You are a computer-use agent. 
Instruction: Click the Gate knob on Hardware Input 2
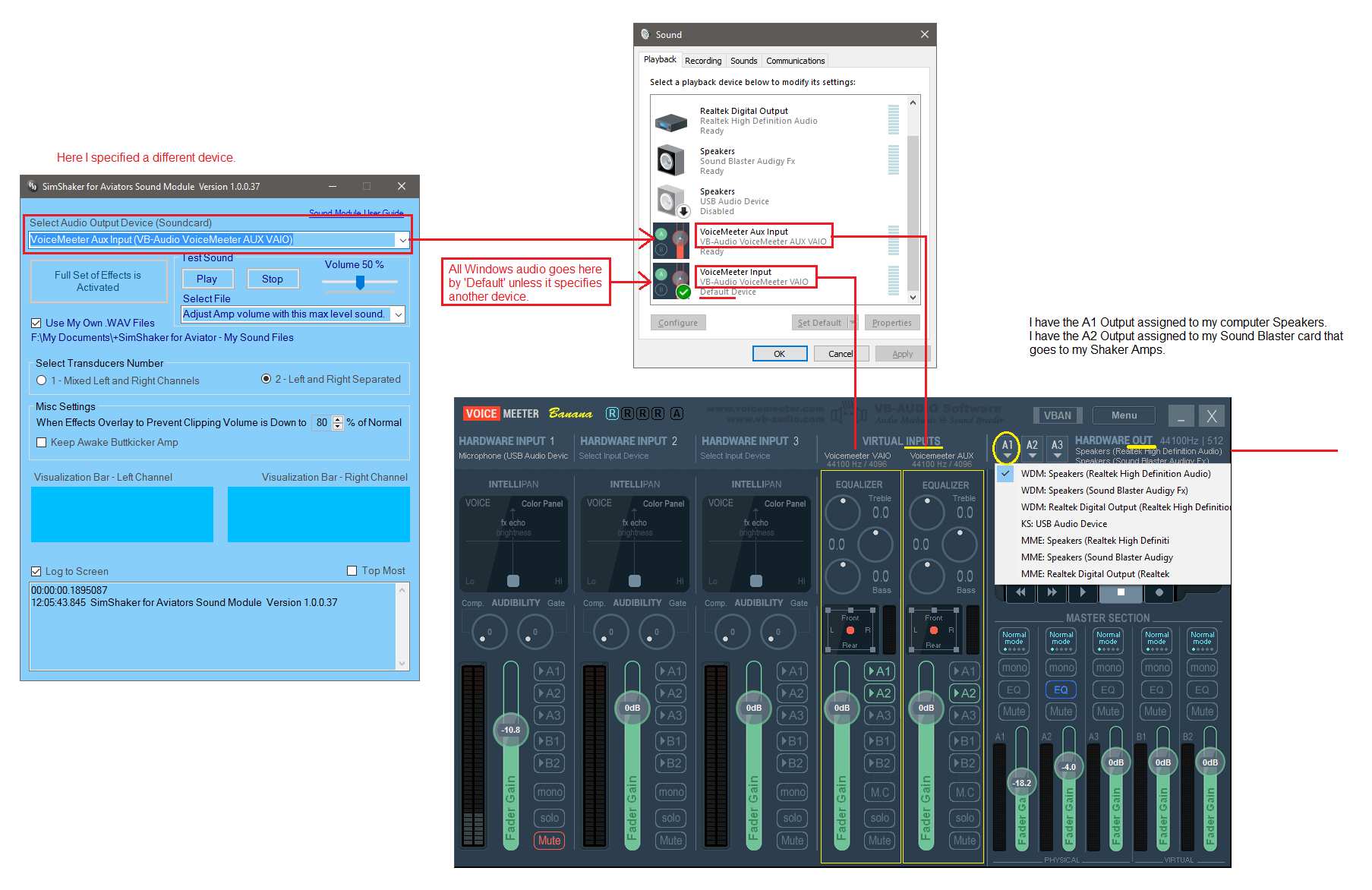click(657, 632)
